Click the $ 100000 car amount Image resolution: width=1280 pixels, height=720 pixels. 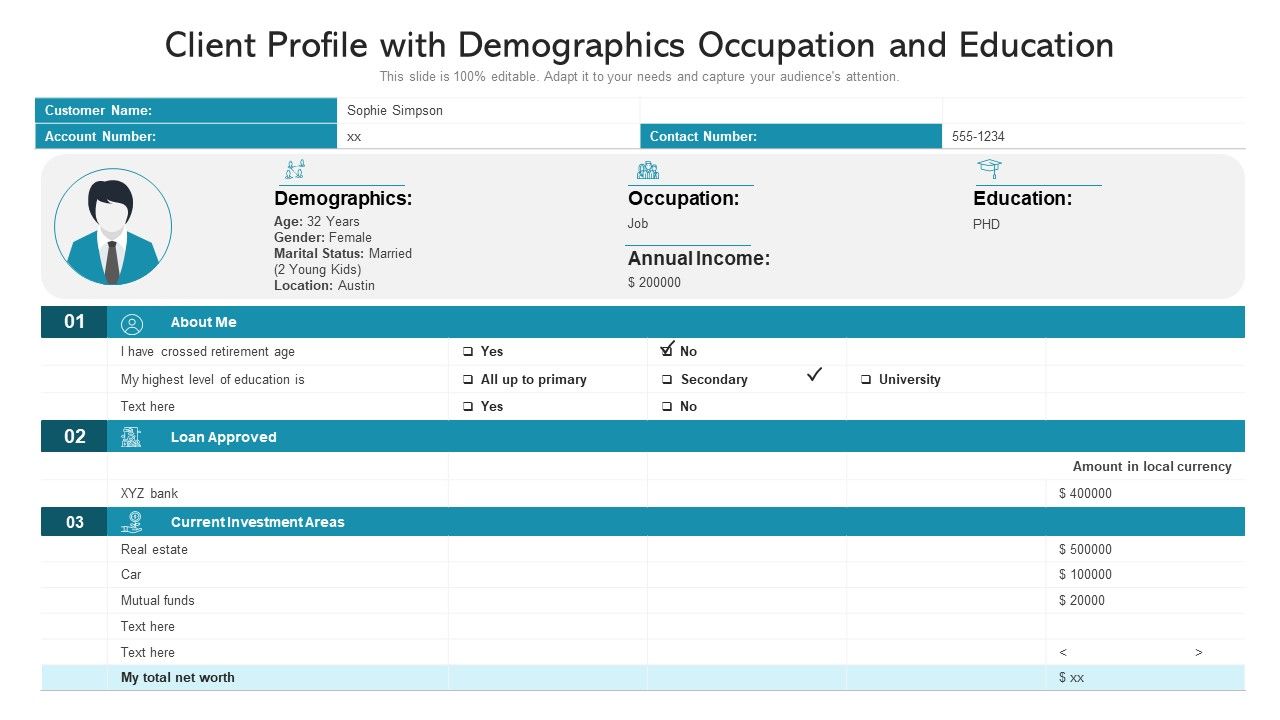1085,575
